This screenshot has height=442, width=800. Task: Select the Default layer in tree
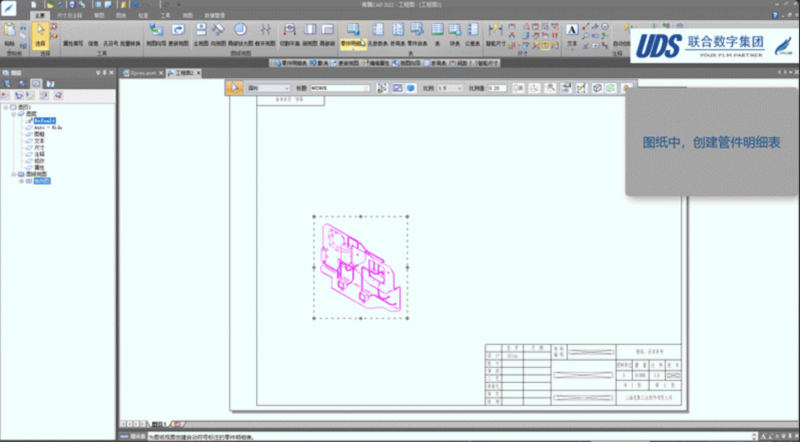tap(43, 120)
